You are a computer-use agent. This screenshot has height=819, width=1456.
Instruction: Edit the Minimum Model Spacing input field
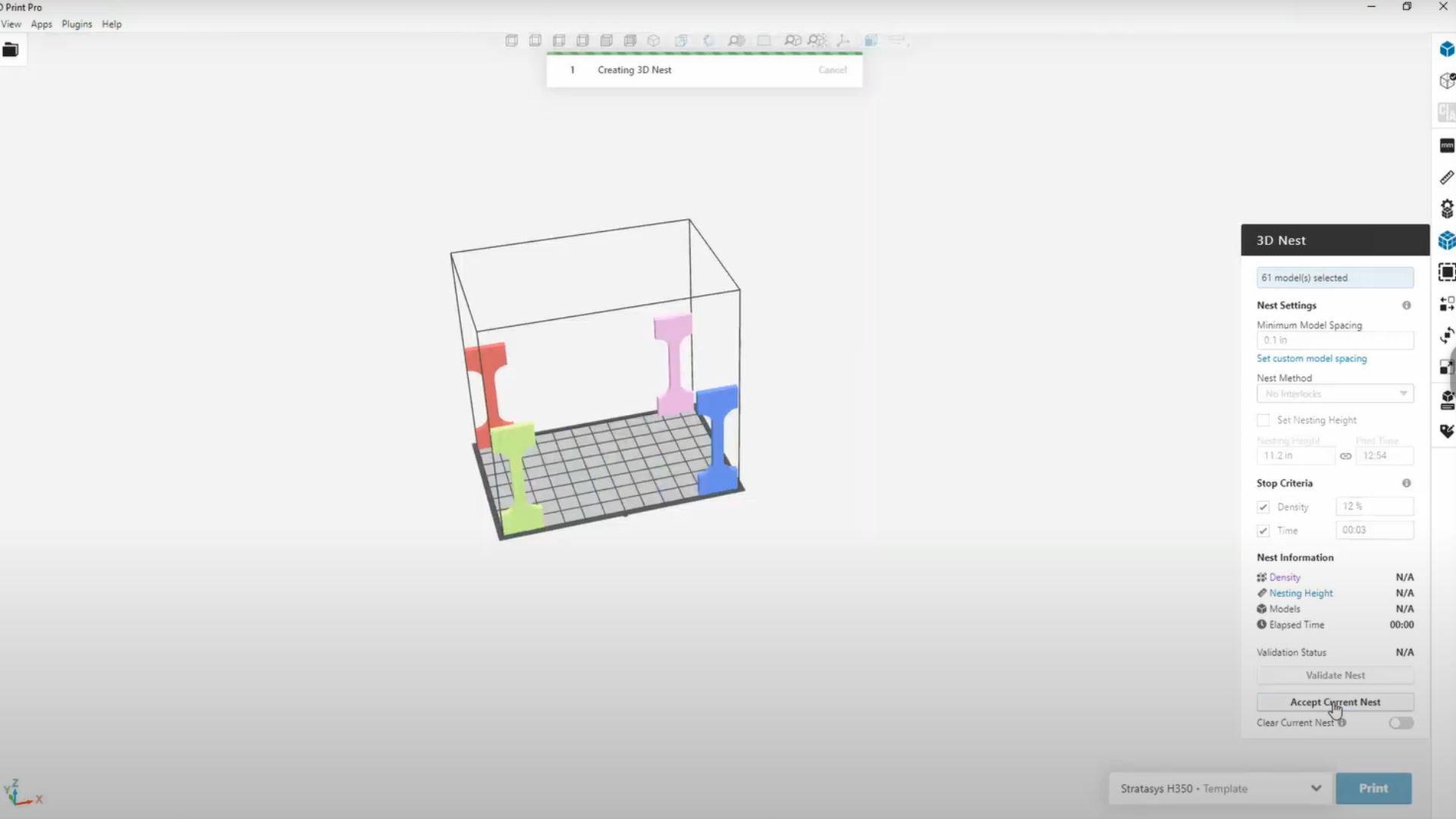[1335, 340]
